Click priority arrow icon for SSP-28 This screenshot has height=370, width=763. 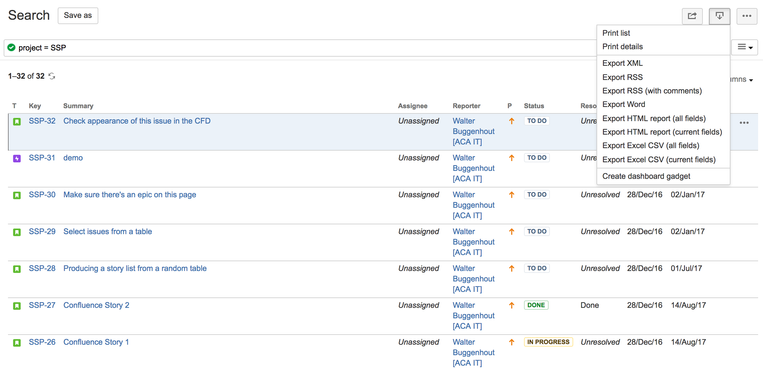[x=511, y=269]
